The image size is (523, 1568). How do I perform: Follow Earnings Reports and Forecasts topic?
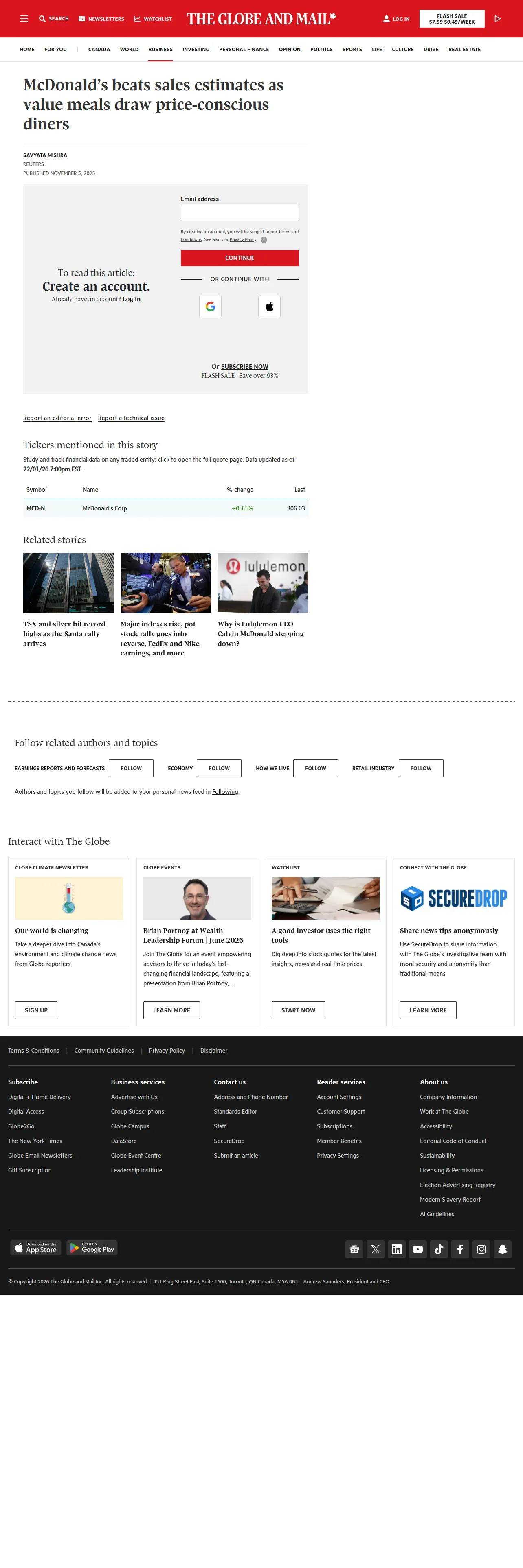[131, 768]
